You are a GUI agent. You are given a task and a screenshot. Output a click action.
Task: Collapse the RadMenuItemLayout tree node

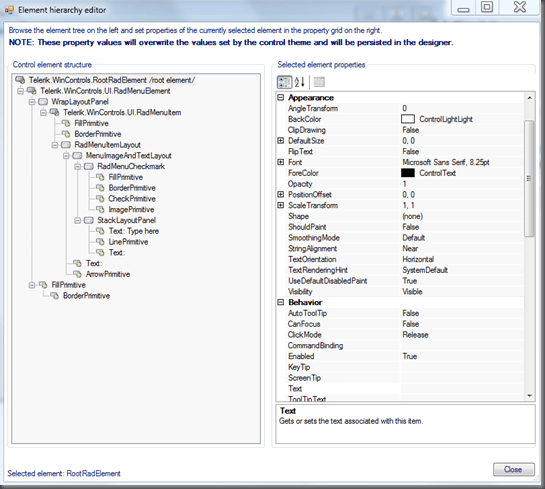(55, 145)
